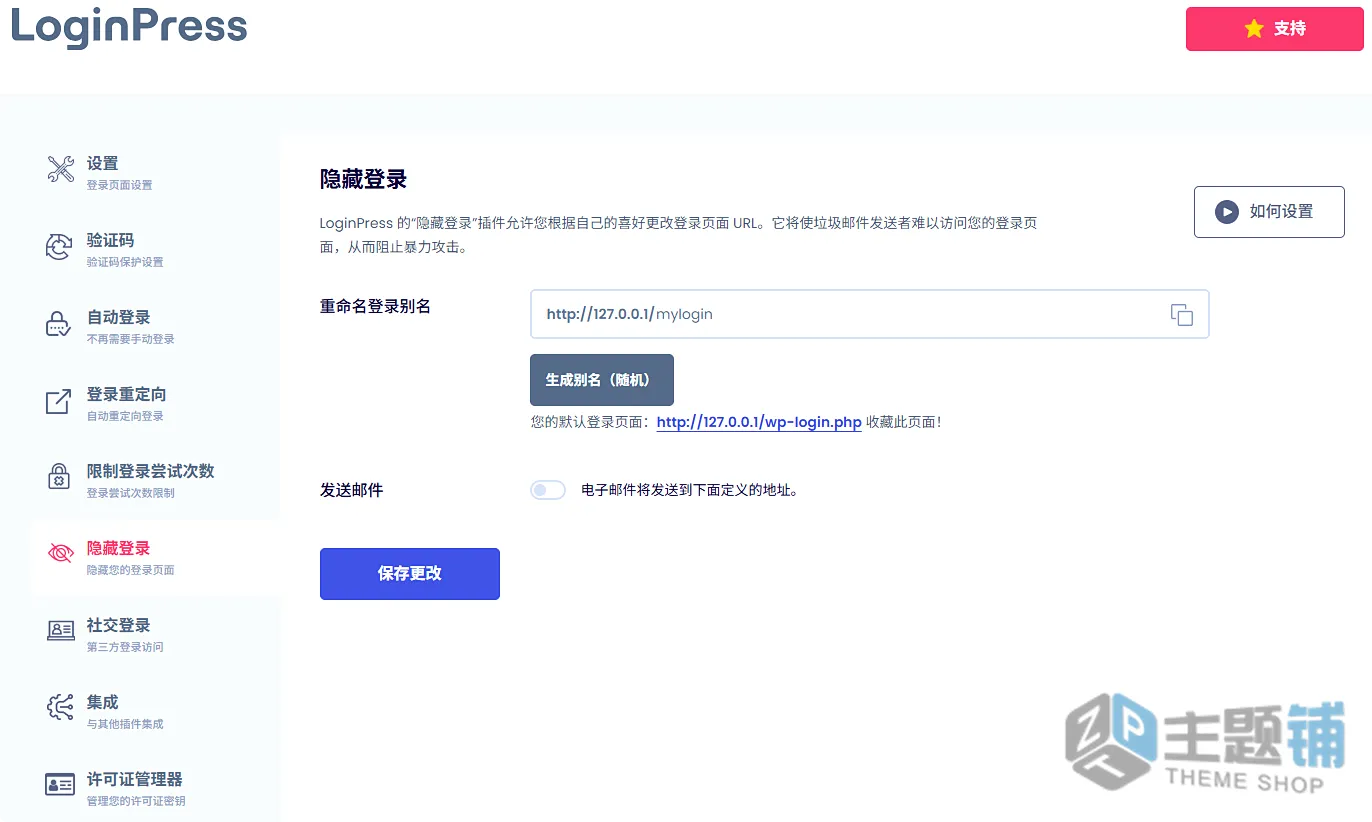Click the padlock icon beside 自动登录
This screenshot has height=822, width=1372.
(59, 323)
